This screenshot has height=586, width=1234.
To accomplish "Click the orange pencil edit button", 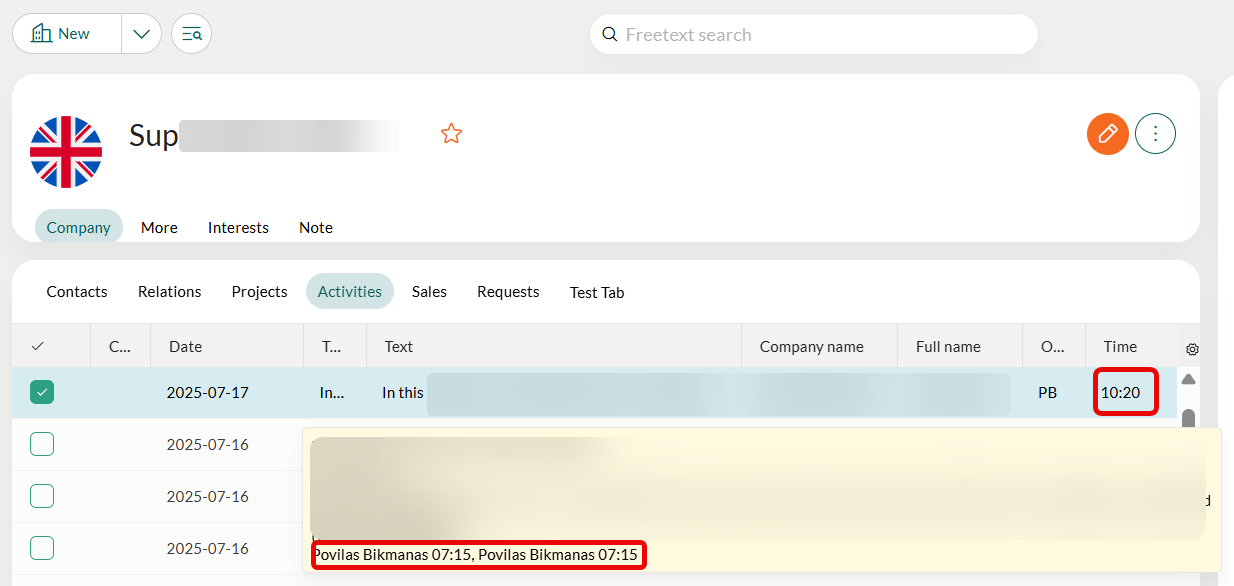I will 1107,134.
